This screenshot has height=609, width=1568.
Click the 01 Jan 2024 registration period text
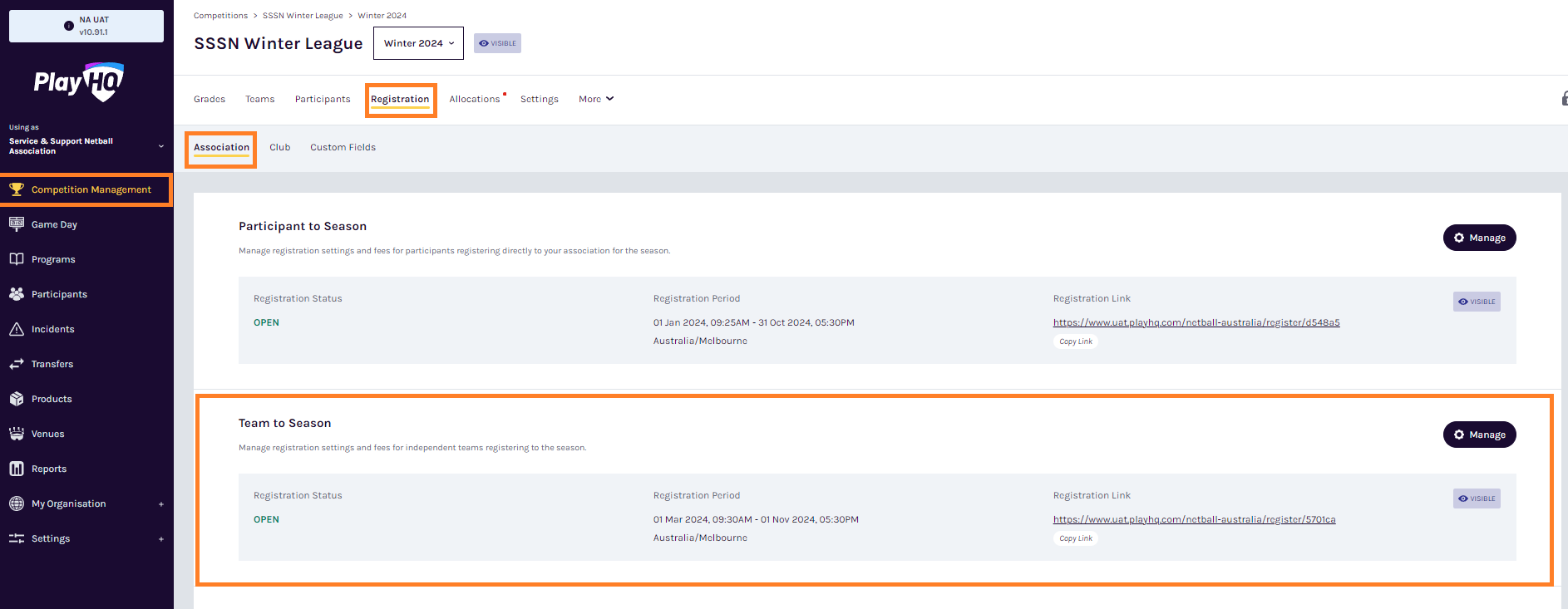754,322
